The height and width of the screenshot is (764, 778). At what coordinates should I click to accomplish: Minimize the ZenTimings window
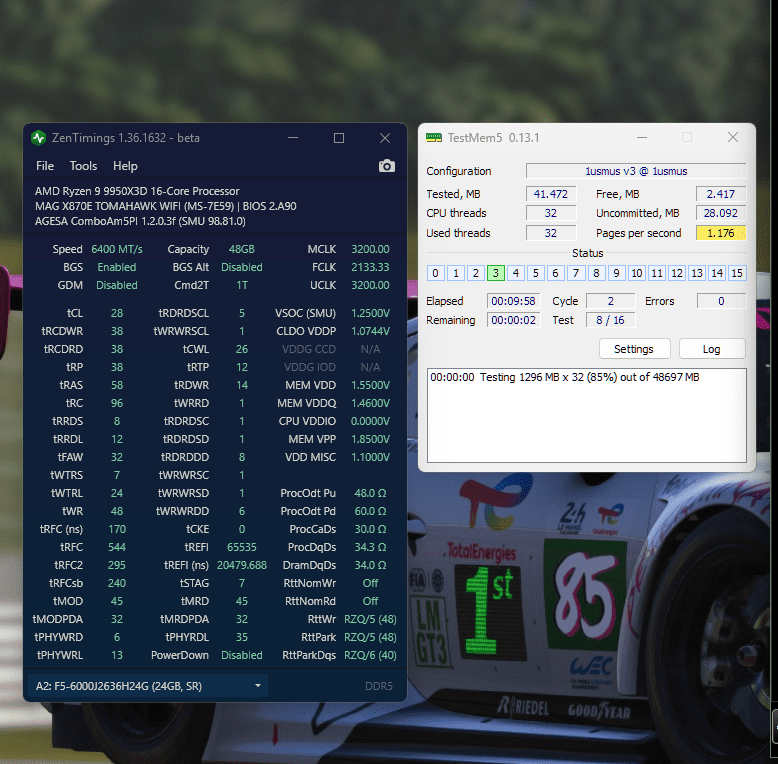point(293,138)
